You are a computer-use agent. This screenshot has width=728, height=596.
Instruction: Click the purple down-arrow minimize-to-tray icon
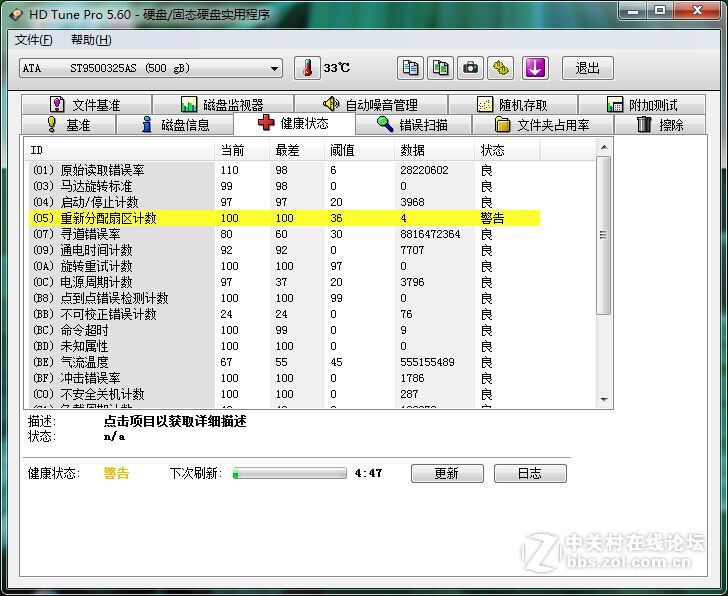(535, 68)
